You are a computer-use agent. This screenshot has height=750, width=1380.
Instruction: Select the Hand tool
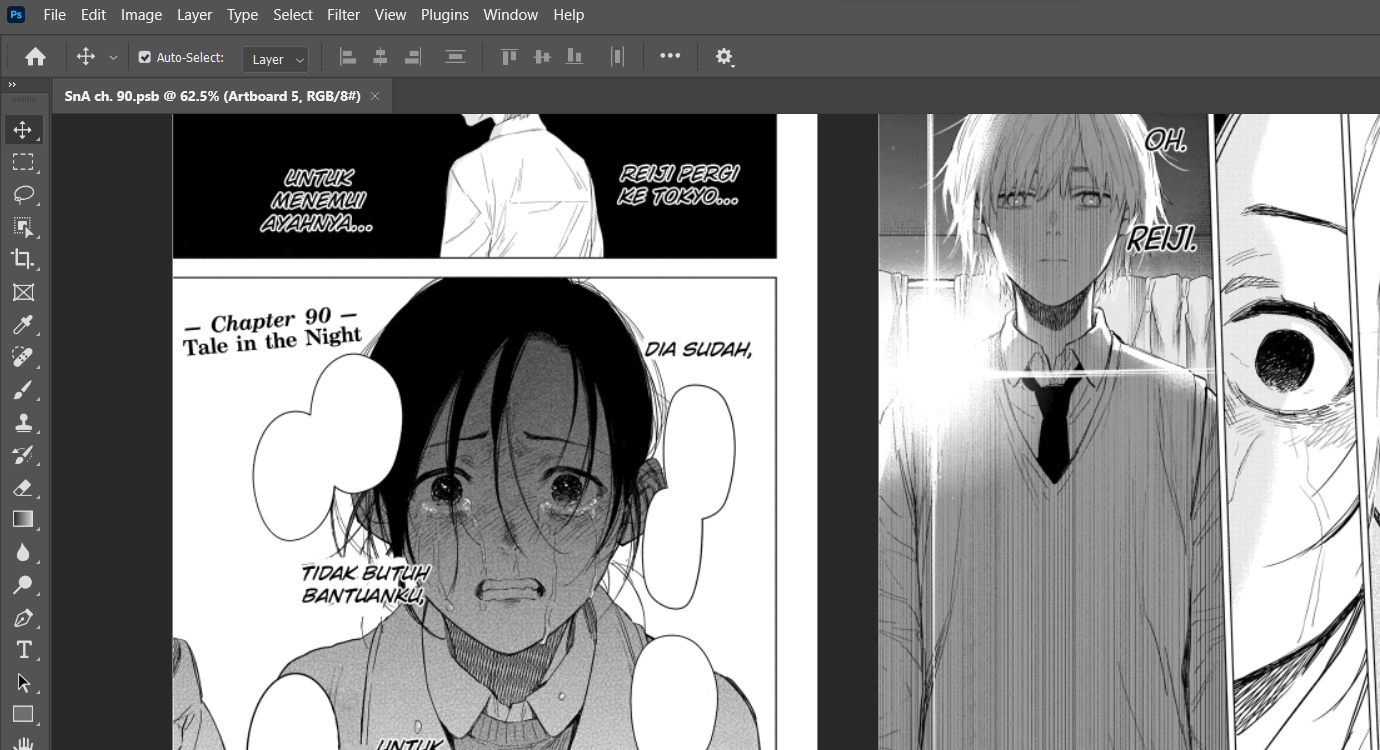click(x=23, y=743)
